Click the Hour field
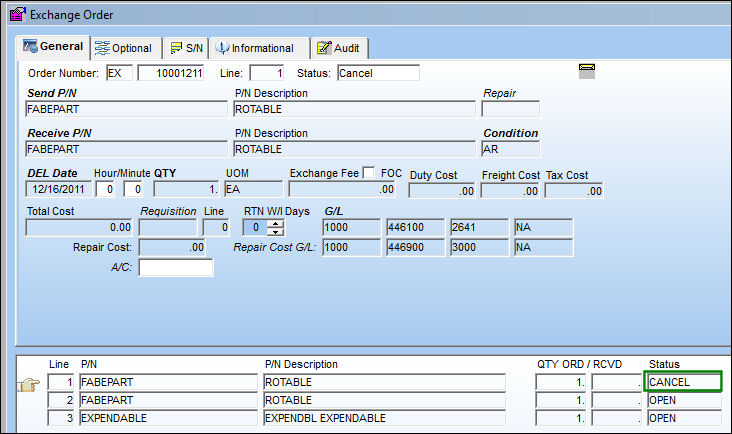This screenshot has height=434, width=732. [x=105, y=189]
